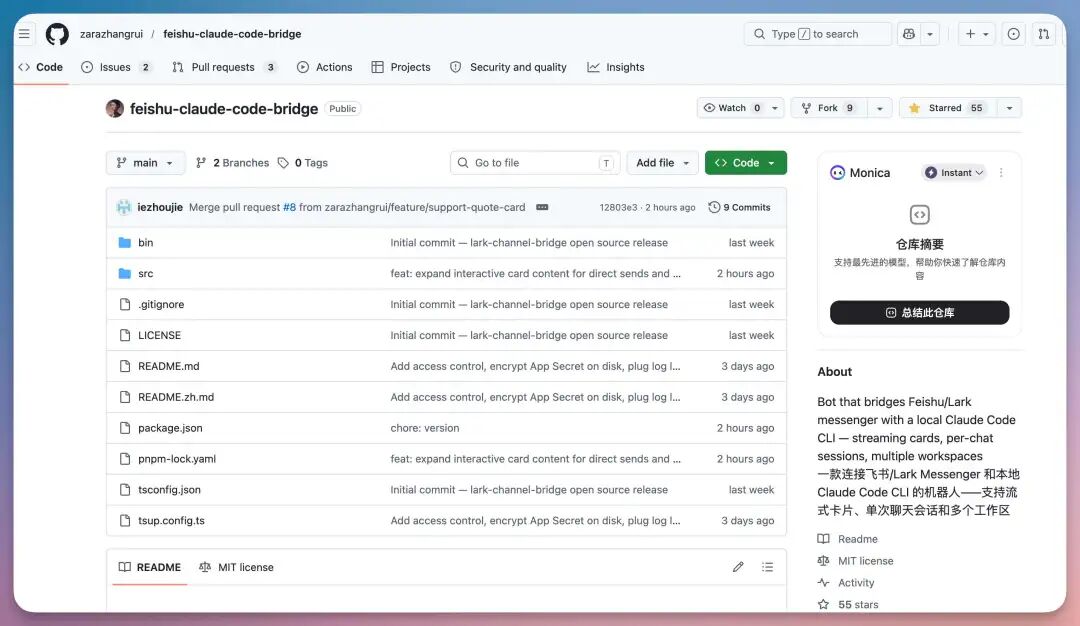Screen dimensions: 1080x626
Task: Switch to the README tab
Action: (x=149, y=567)
